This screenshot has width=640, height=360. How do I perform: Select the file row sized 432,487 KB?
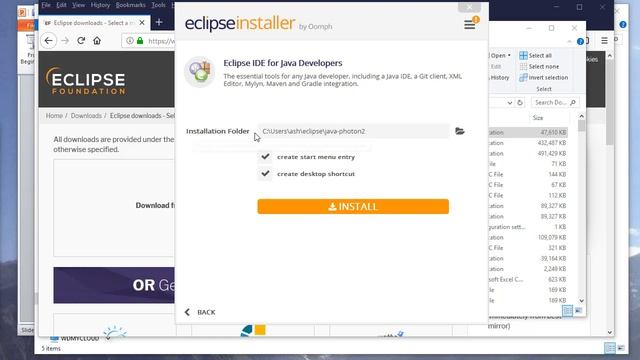click(x=527, y=143)
